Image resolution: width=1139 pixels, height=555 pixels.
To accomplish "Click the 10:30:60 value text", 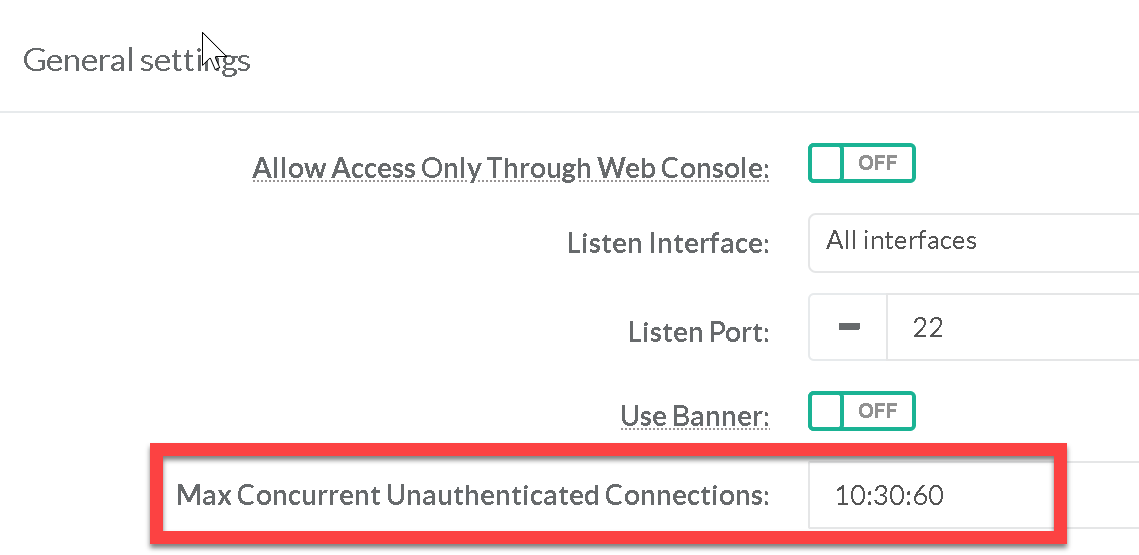I will 890,495.
